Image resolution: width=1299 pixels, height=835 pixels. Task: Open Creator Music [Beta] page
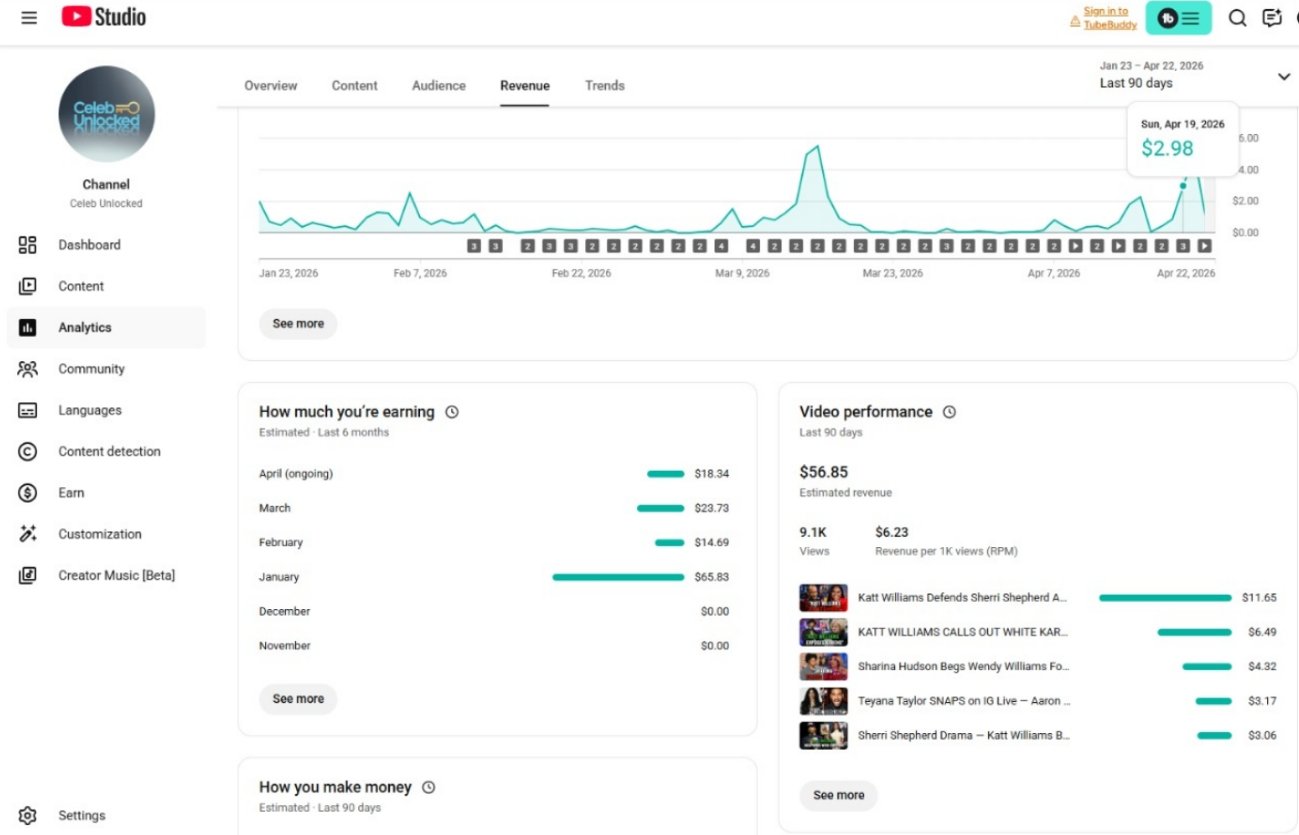click(116, 575)
